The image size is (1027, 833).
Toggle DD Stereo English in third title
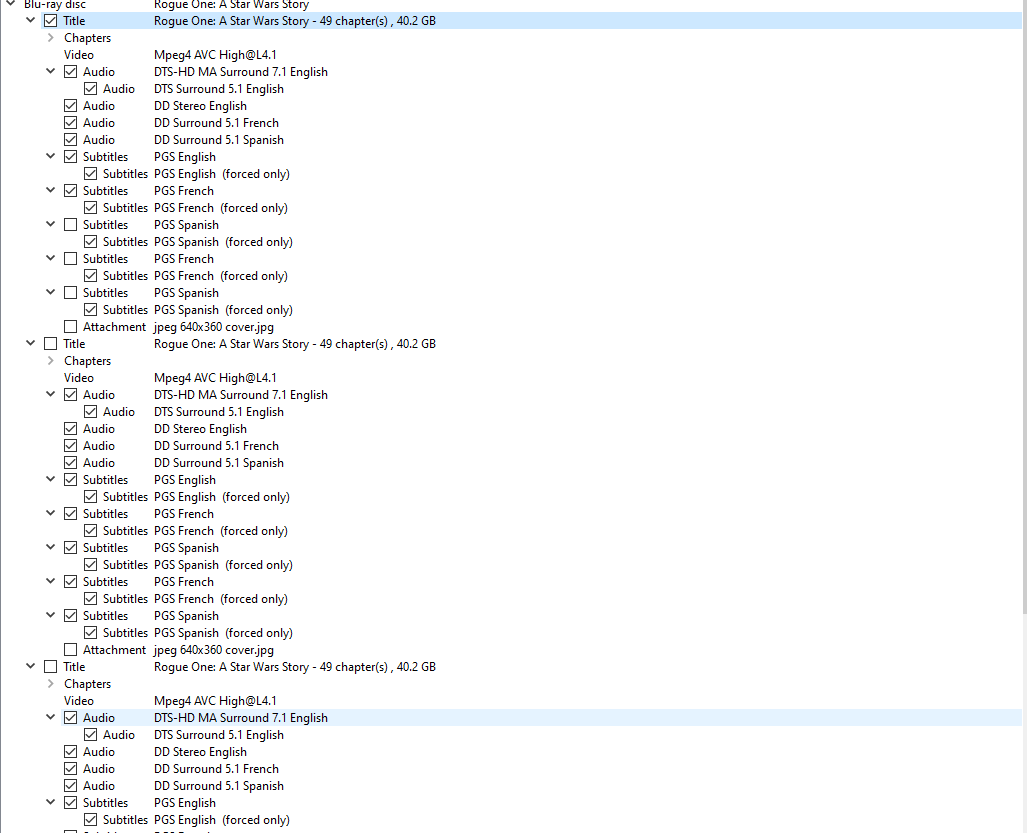click(x=71, y=752)
